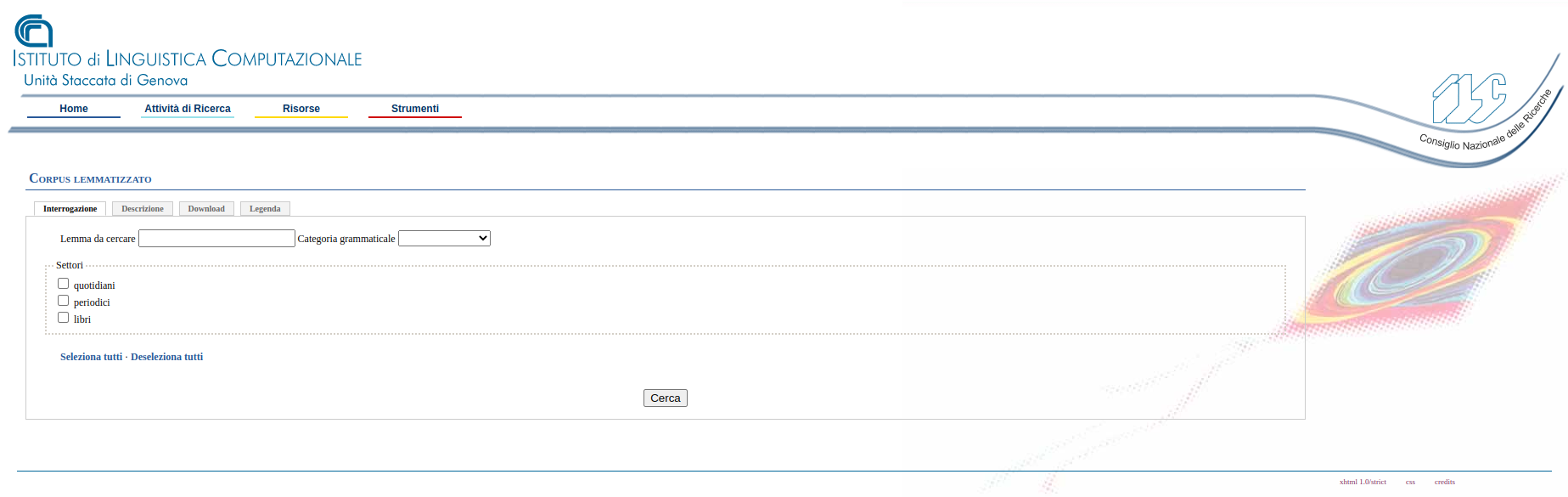
Task: Click the Deseleziona tutti link
Action: point(167,357)
